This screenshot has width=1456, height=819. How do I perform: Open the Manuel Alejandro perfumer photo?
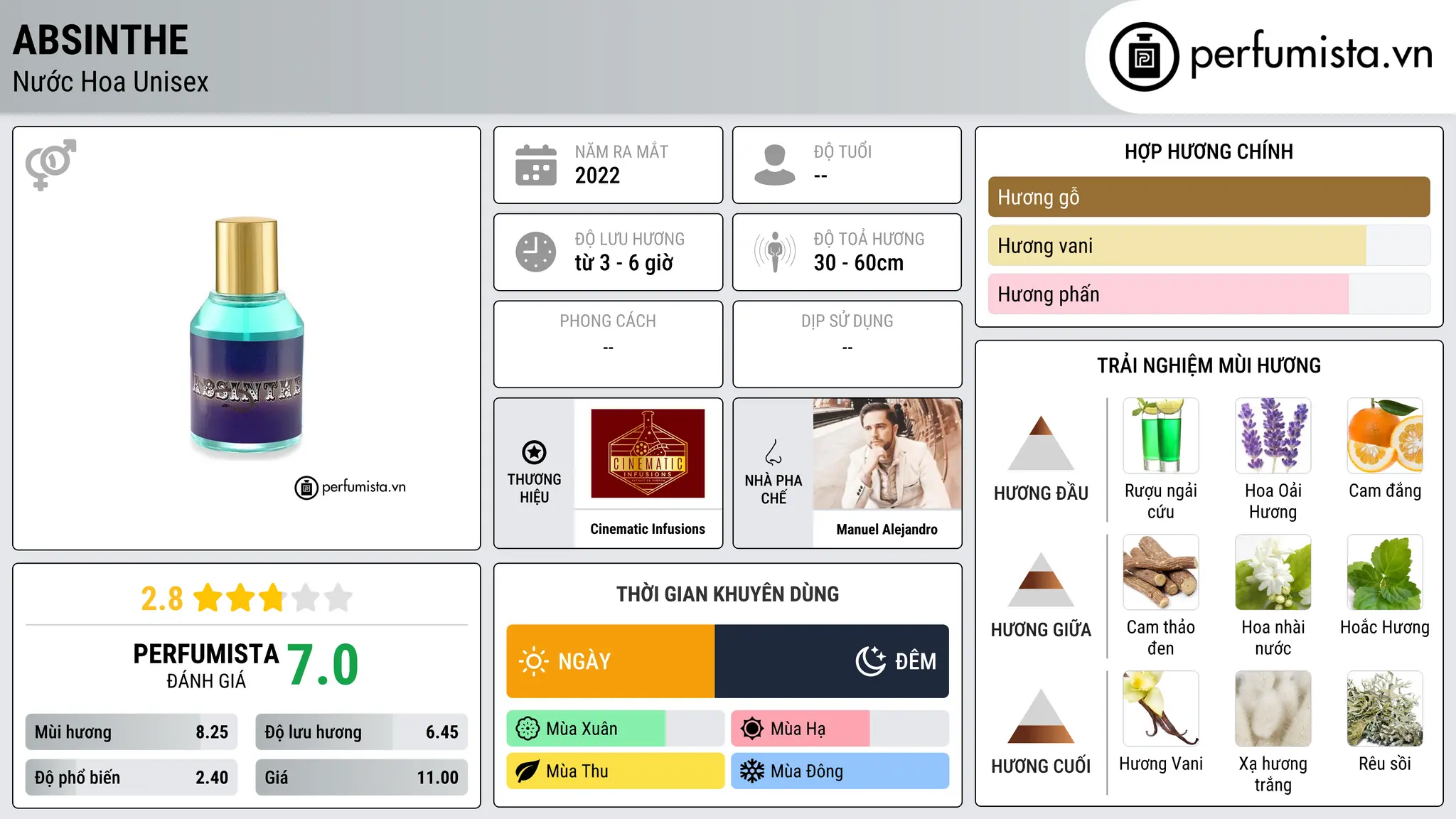(887, 454)
